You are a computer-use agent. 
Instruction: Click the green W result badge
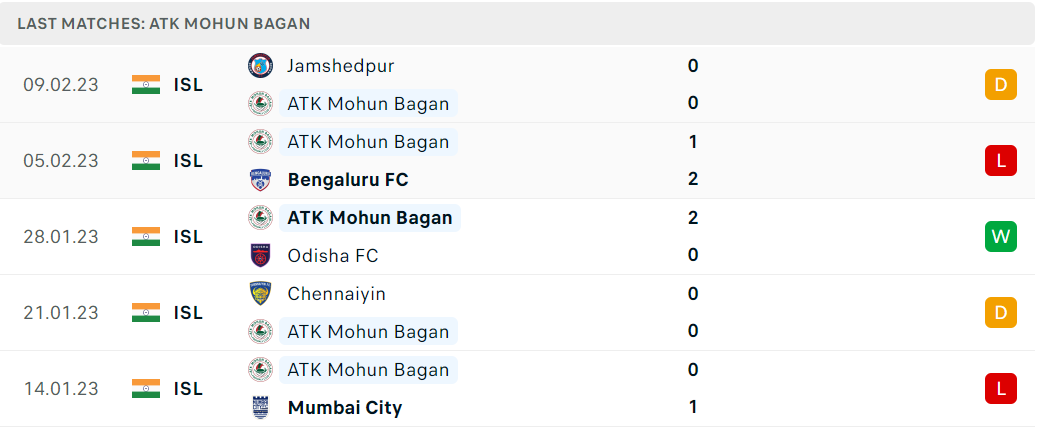pyautogui.click(x=1001, y=237)
